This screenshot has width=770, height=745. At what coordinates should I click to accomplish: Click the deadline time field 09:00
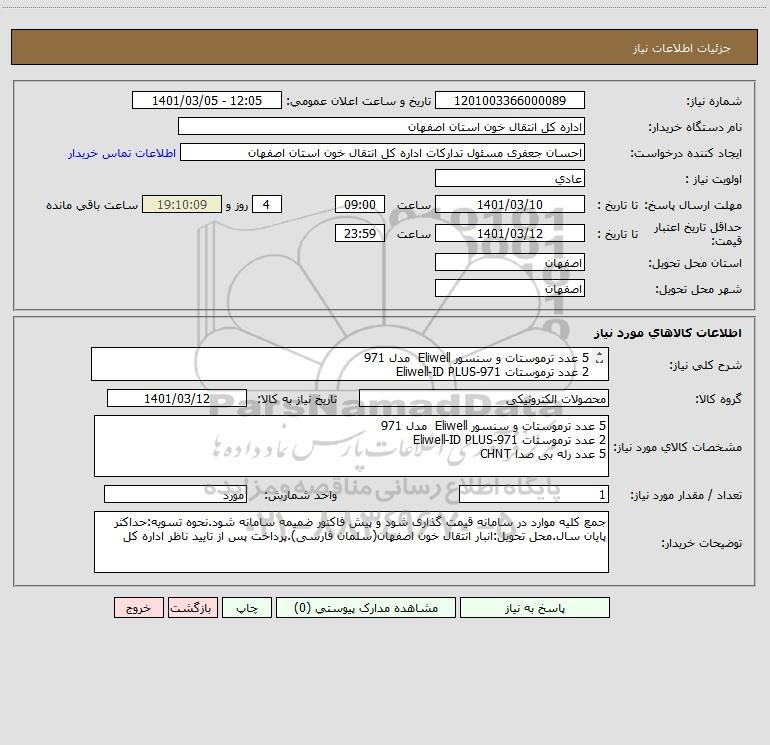point(360,204)
